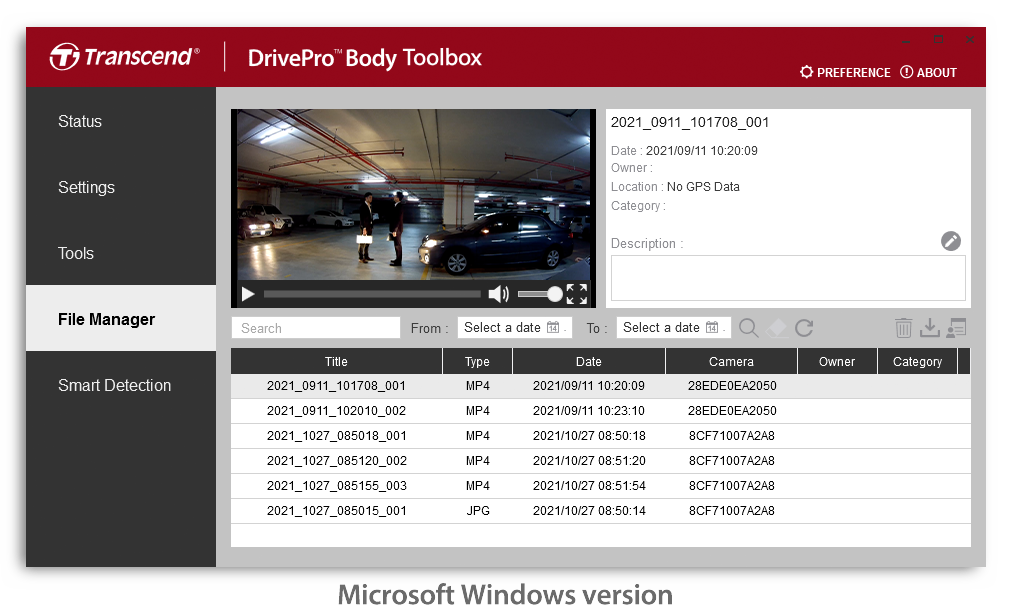
Task: Delete selected file with trash icon
Action: [x=904, y=328]
